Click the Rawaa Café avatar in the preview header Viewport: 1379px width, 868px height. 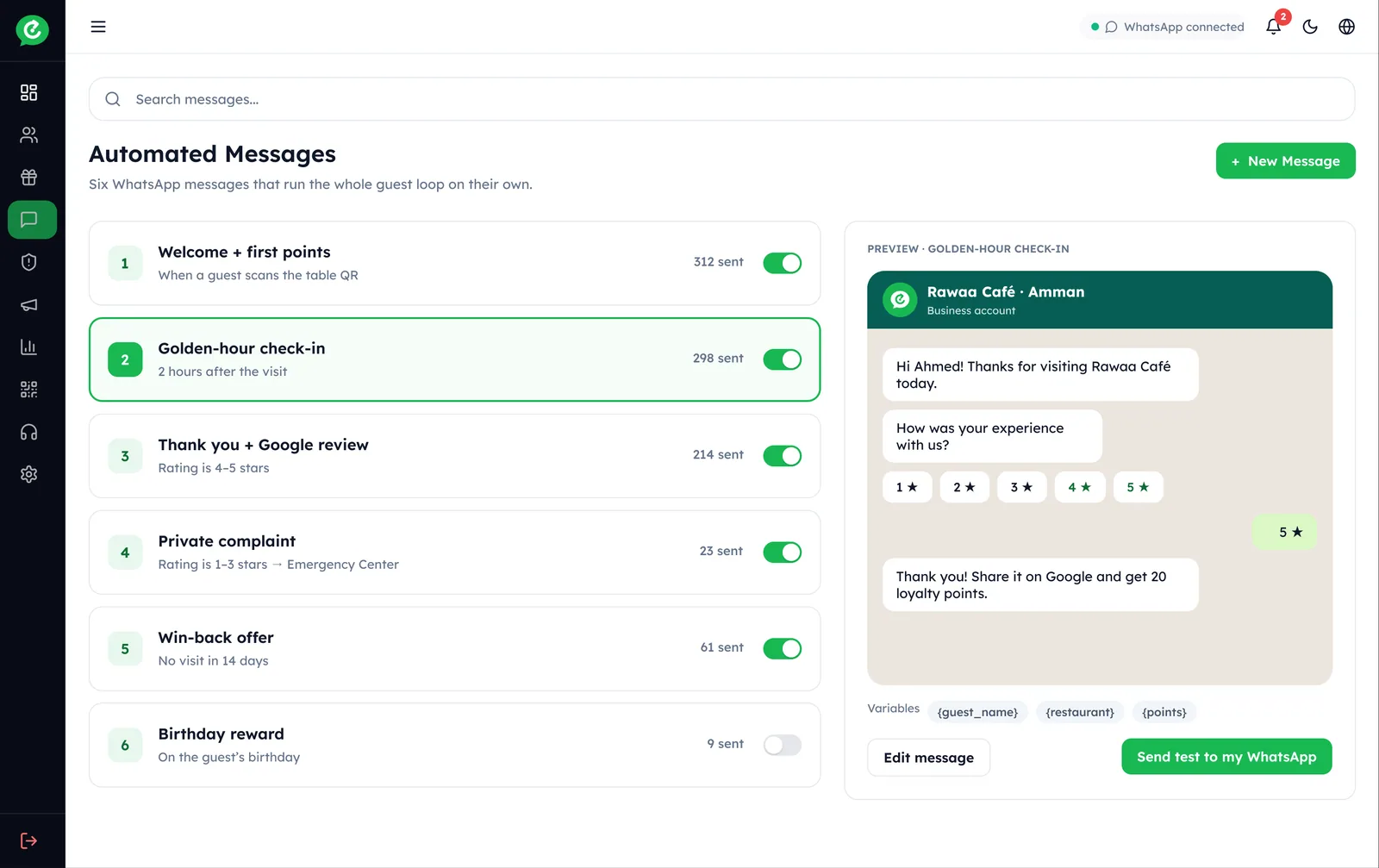900,300
